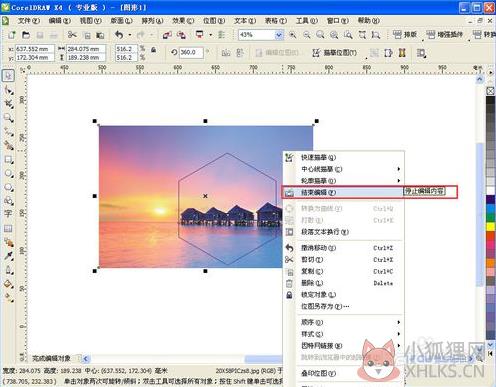
Task: Open the 位图 menu
Action: pyautogui.click(x=214, y=21)
